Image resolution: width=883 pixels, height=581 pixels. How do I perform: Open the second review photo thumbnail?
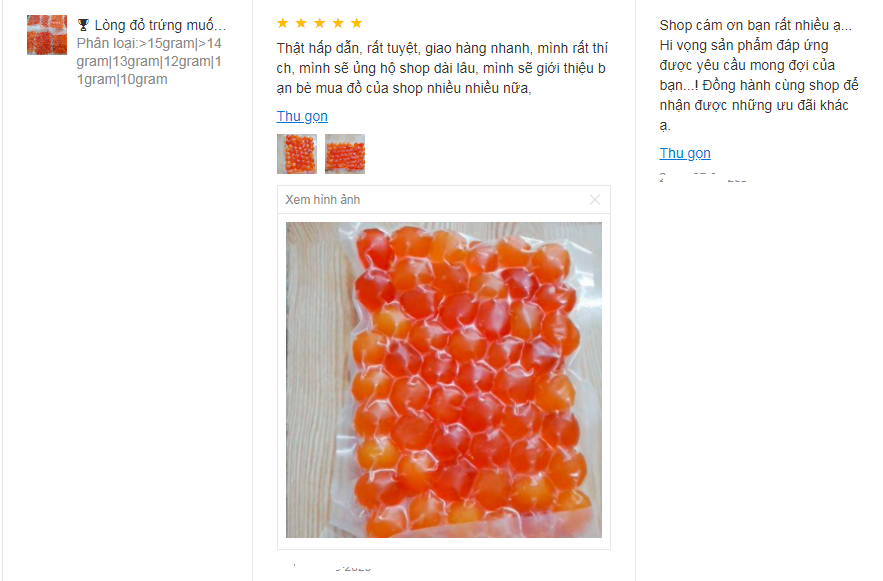[345, 154]
